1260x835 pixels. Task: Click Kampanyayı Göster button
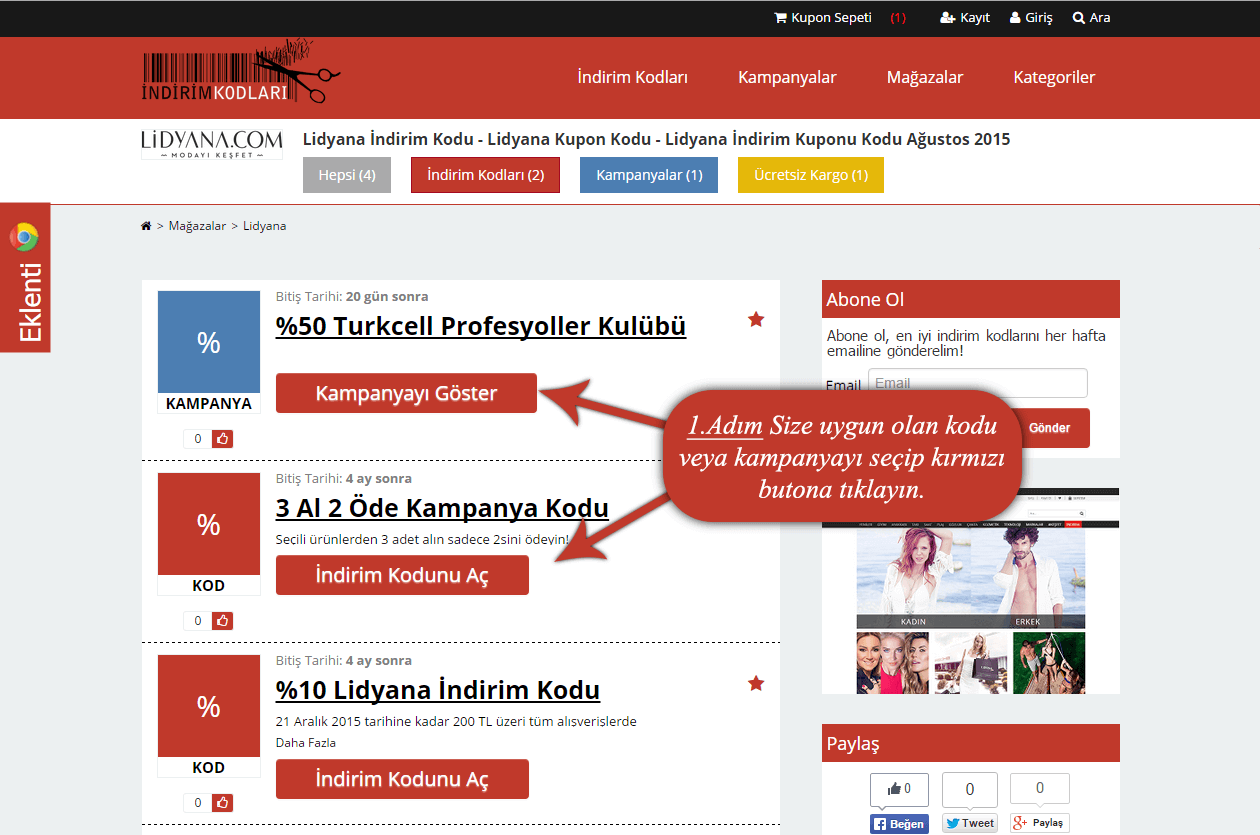pyautogui.click(x=406, y=393)
